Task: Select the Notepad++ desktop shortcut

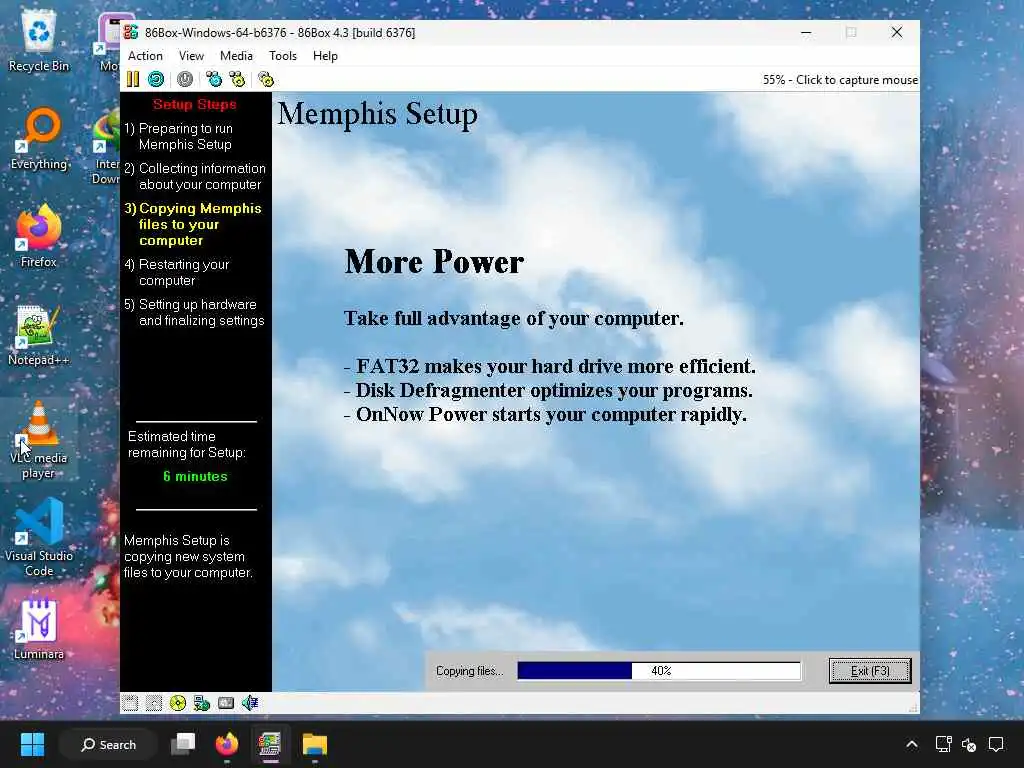Action: [x=39, y=334]
